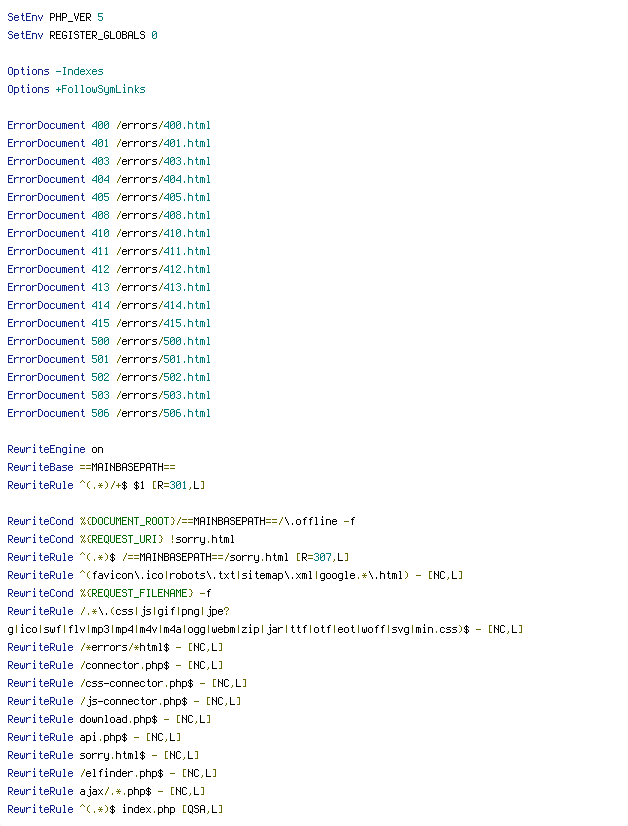628x826 pixels.
Task: Click the RewriteRule "/*errors/*html$" line
Action: pos(115,647)
